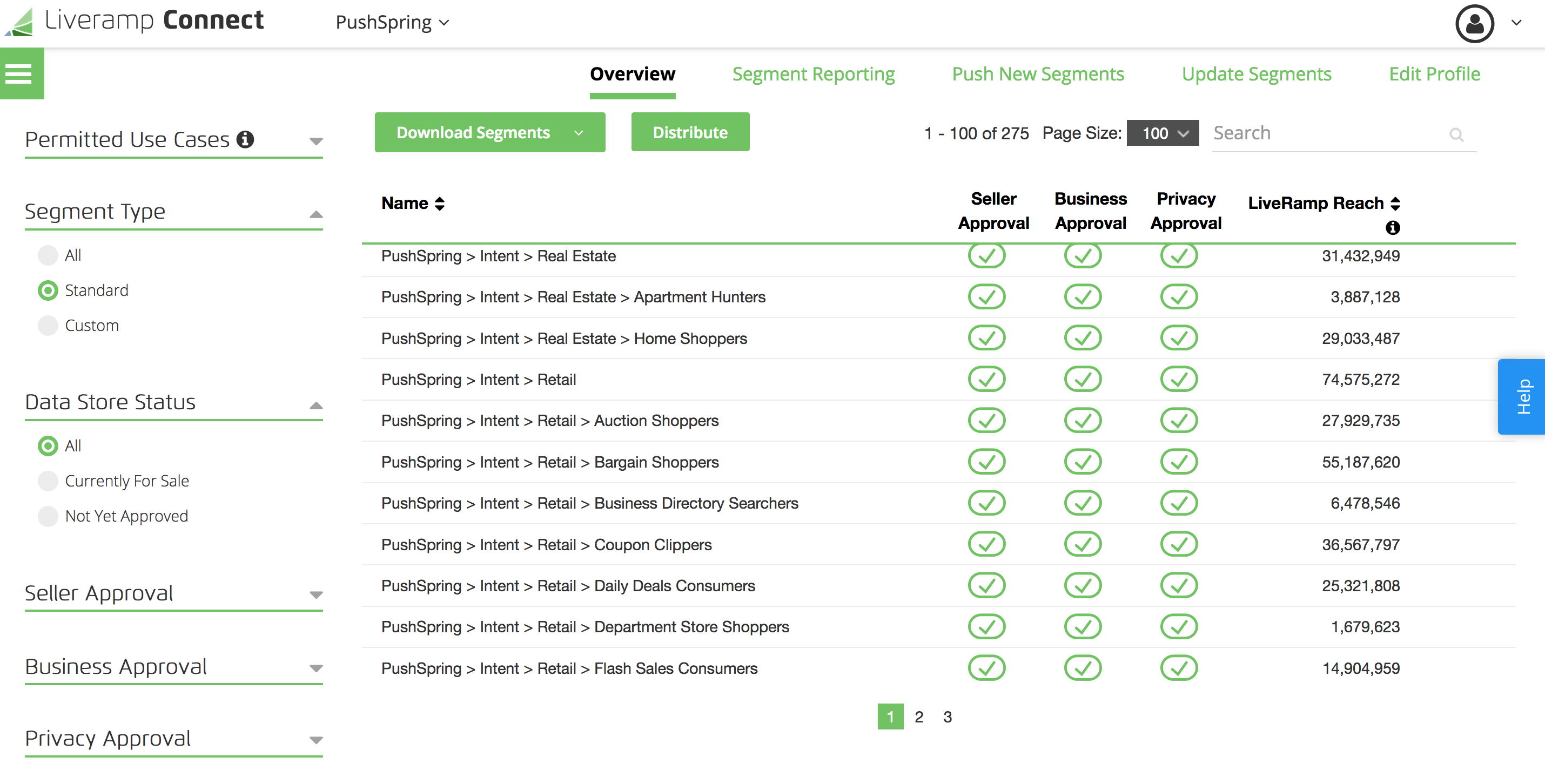Expand Business Approval filter
The width and height of the screenshot is (1545, 784).
[x=316, y=668]
